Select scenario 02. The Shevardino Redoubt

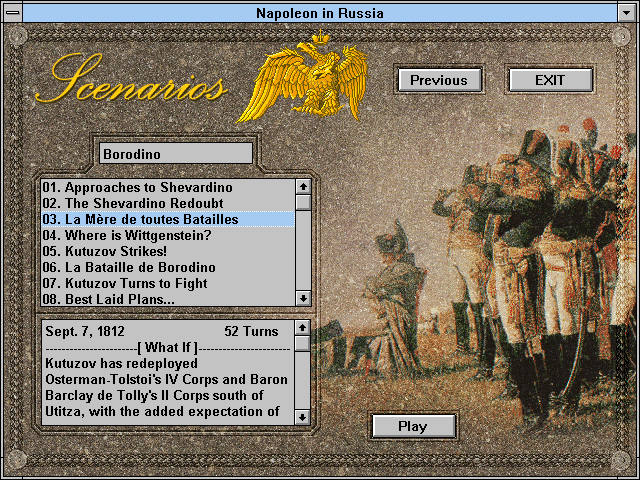click(x=168, y=203)
